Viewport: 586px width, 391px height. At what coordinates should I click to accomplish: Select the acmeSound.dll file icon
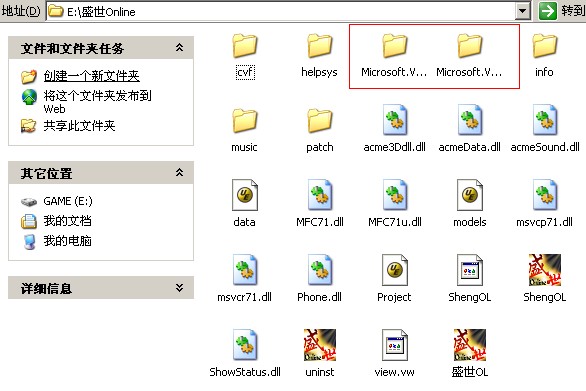[x=545, y=120]
